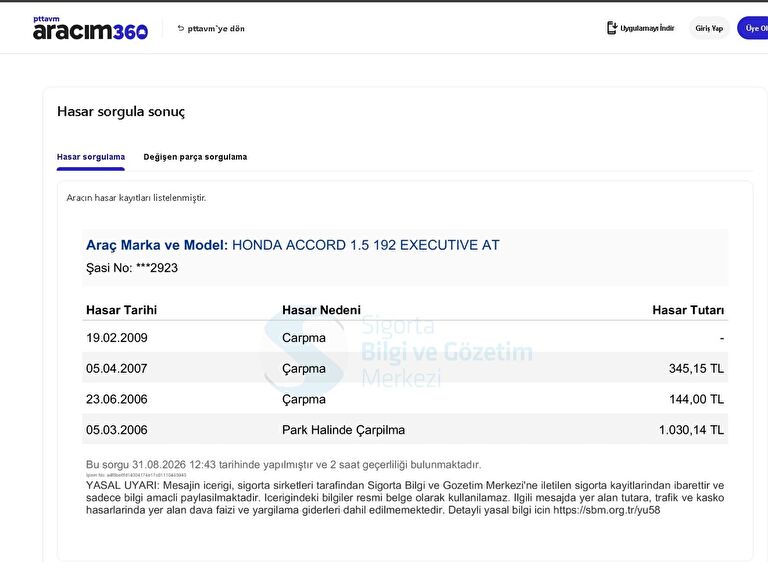Viewport: 768px width, 562px height.
Task: Click the Giriş Yap button
Action: click(709, 28)
